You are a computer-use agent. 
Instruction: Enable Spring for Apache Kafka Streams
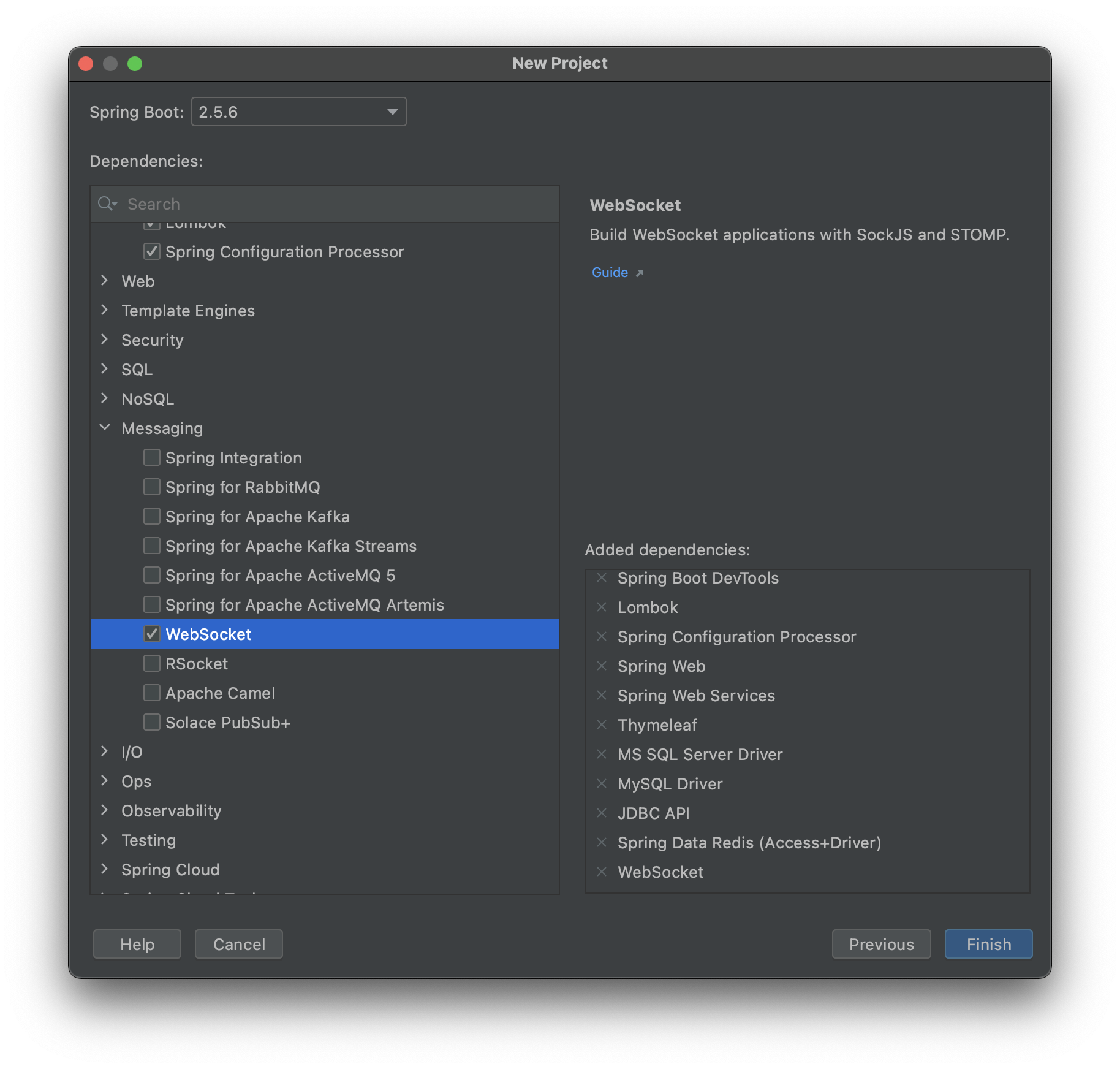(151, 546)
